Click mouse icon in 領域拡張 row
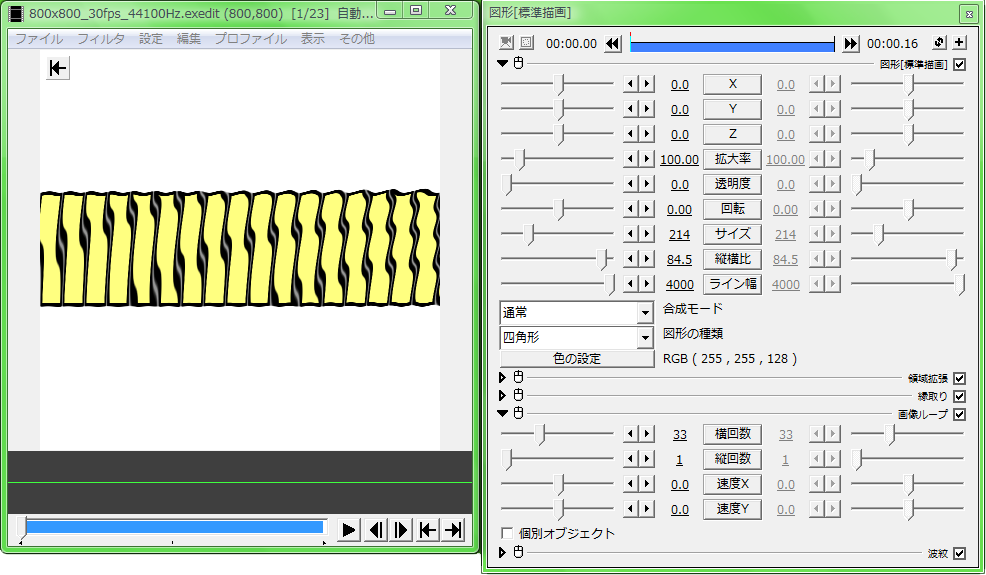This screenshot has height=575, width=986. point(518,377)
